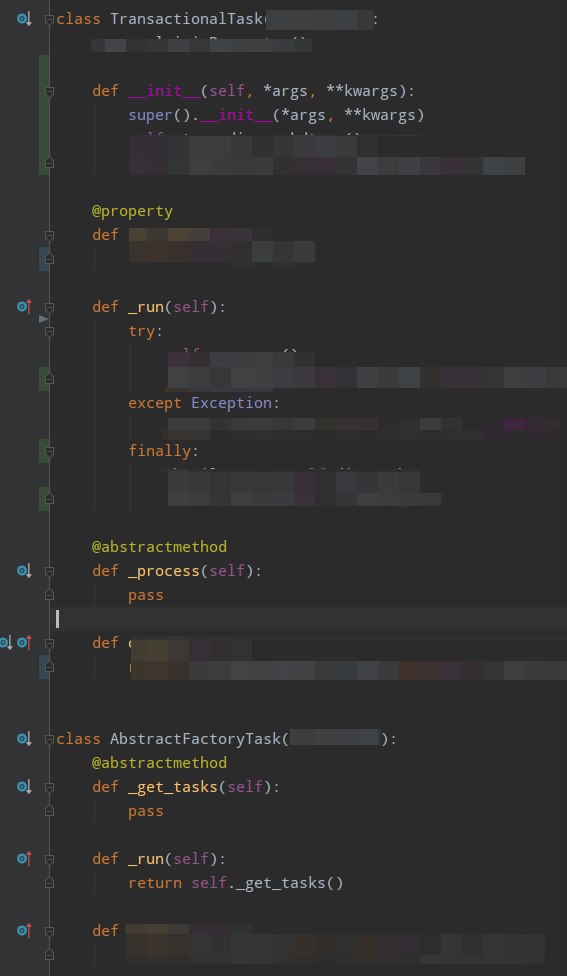
Task: Click overriding-method gutter icon on TransactionalTask _run line
Action: [24, 307]
